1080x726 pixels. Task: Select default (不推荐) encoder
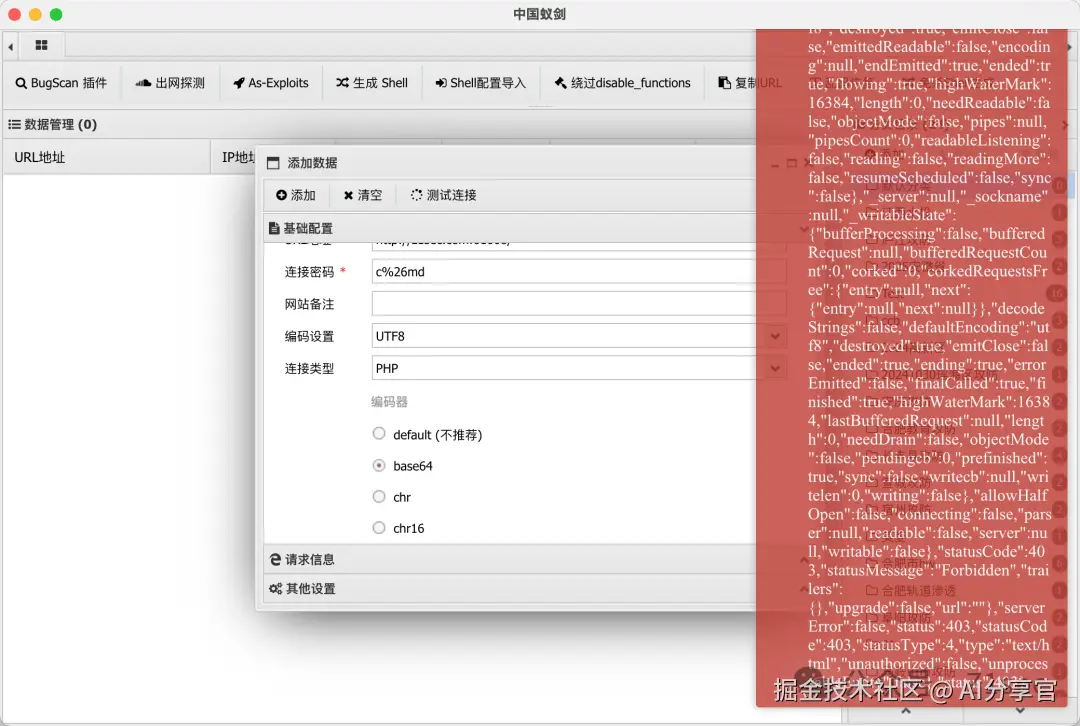[379, 433]
